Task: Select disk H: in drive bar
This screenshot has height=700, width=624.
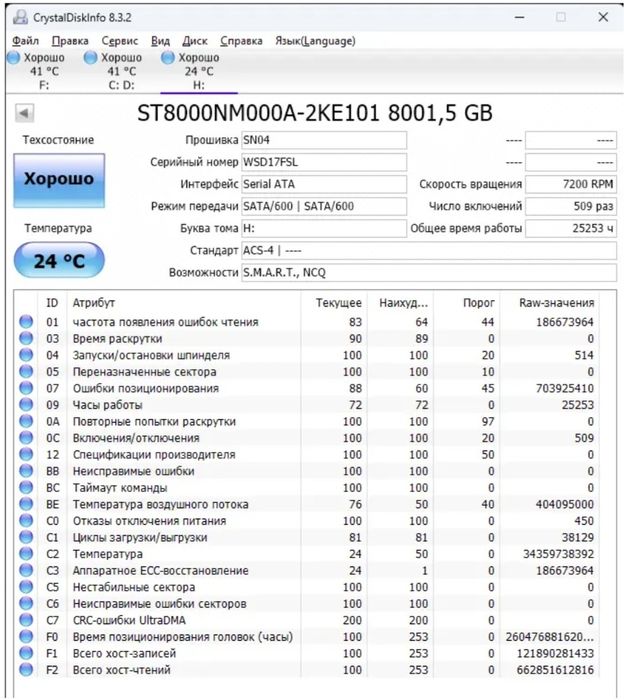Action: (x=199, y=71)
